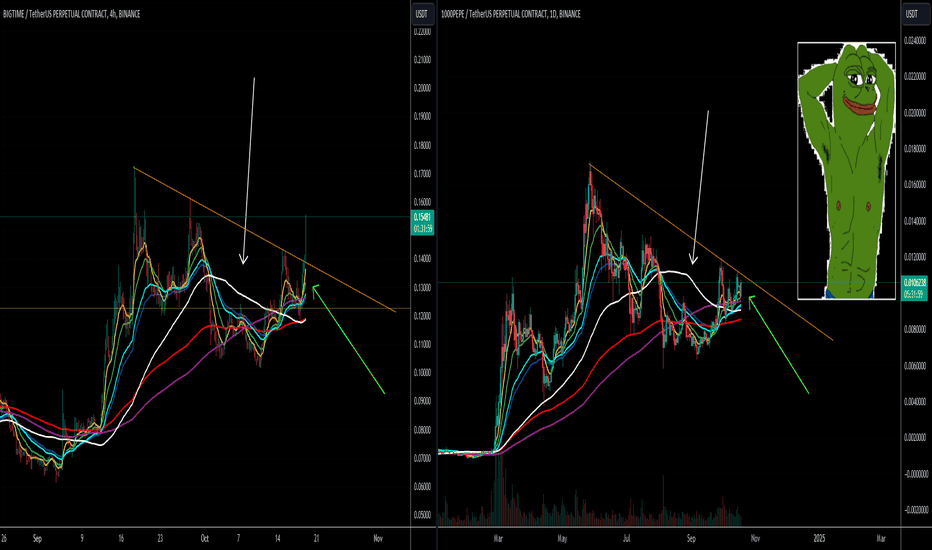Click 0.012000 on 1000PEPE price axis

point(915,257)
